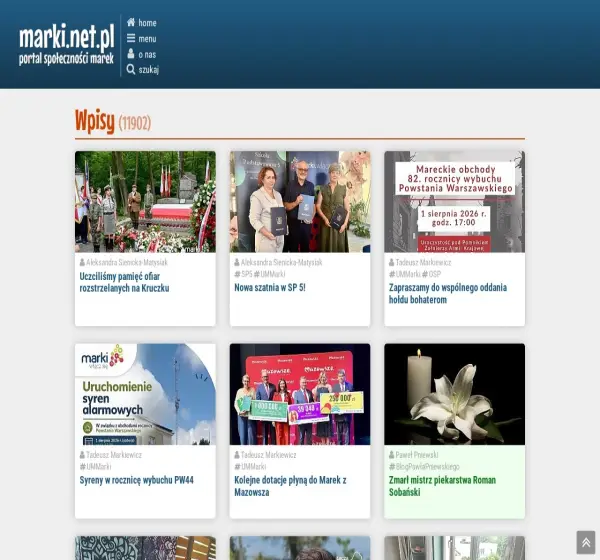The height and width of the screenshot is (560, 600).
Task: Open article Nowa szatnia w SP 5!
Action: [x=270, y=287]
